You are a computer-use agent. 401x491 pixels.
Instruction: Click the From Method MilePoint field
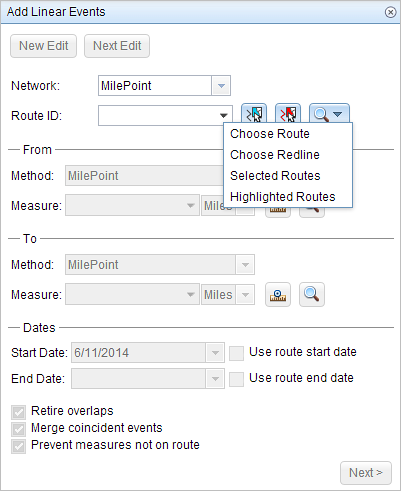[145, 176]
